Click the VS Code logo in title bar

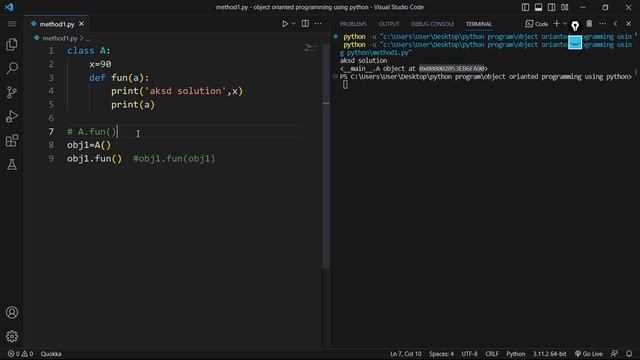pos(9,7)
